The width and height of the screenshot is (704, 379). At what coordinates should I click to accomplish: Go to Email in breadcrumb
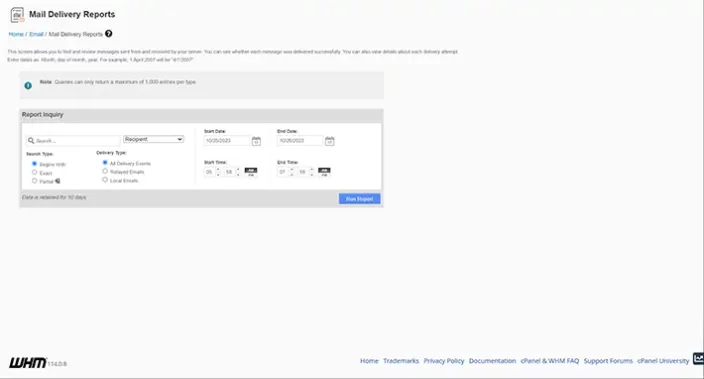coord(36,34)
